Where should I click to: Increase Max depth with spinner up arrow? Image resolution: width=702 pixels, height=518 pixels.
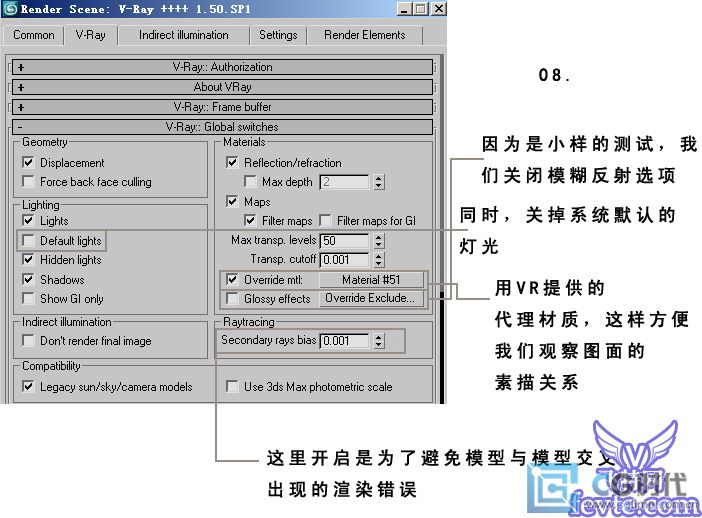point(379,178)
